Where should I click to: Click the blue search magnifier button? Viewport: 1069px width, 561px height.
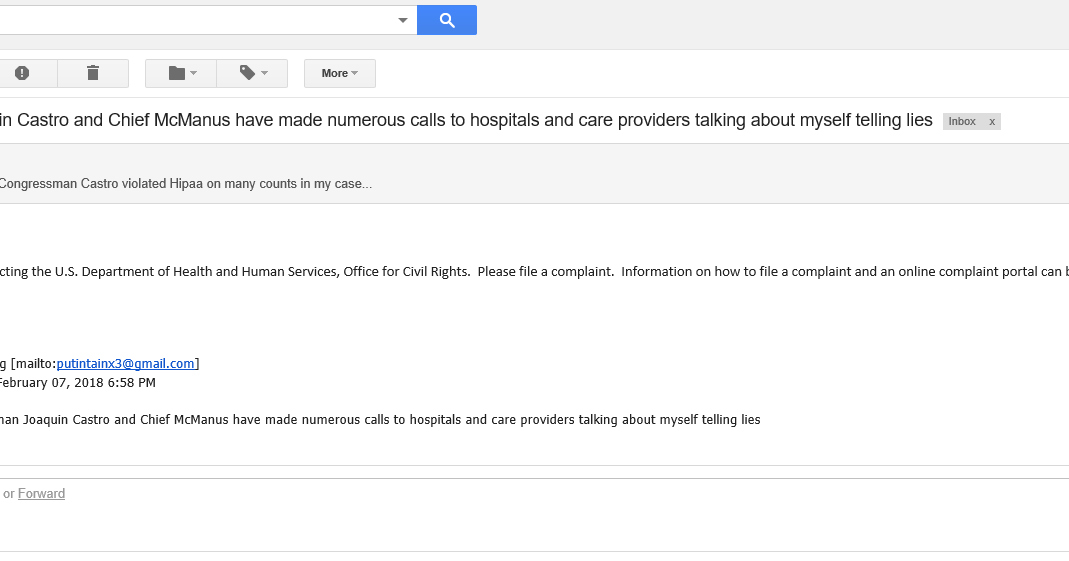(446, 20)
